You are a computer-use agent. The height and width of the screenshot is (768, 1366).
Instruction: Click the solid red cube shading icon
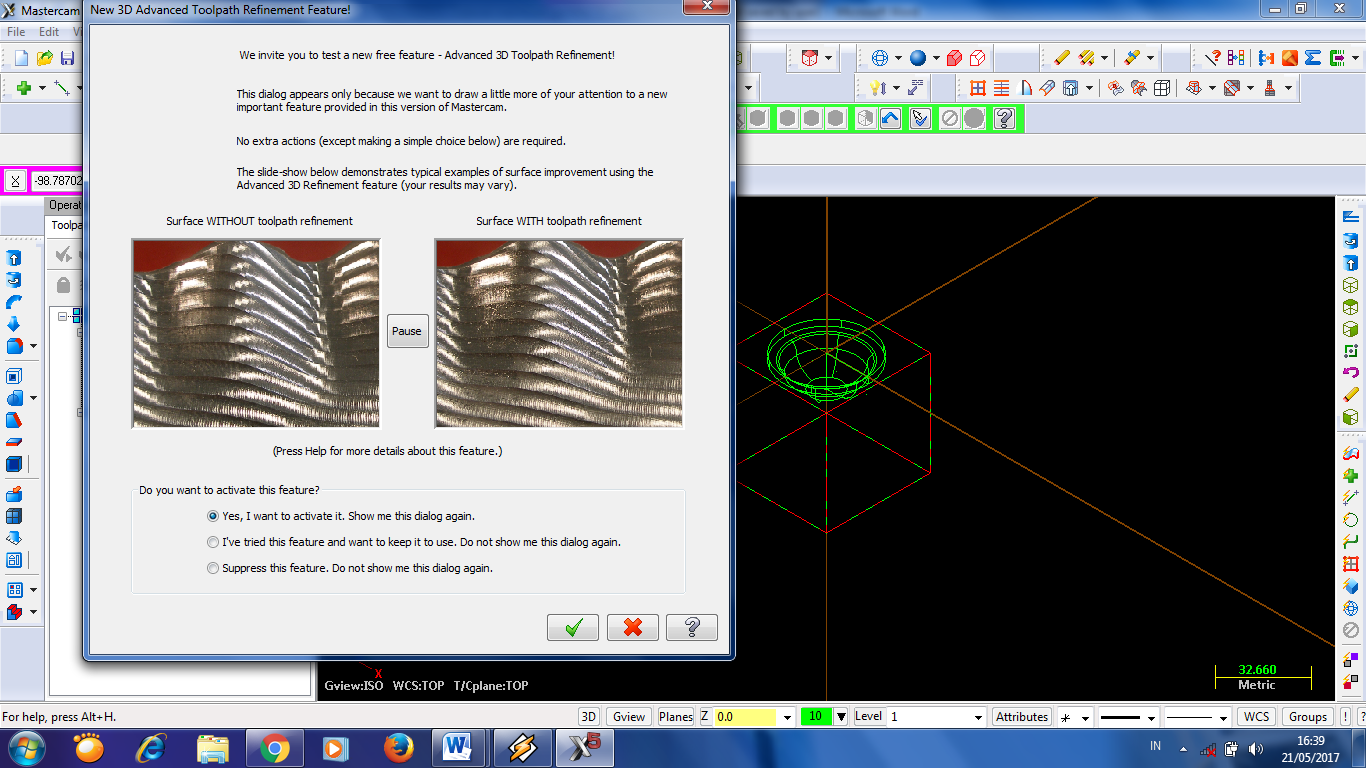pyautogui.click(x=954, y=58)
